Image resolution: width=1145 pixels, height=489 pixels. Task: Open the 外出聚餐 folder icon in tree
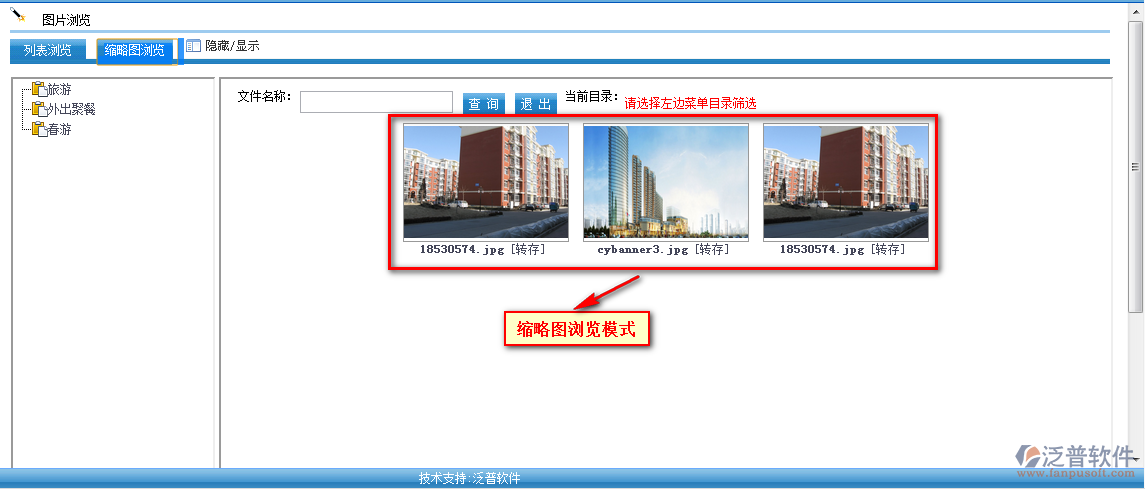tap(39, 109)
